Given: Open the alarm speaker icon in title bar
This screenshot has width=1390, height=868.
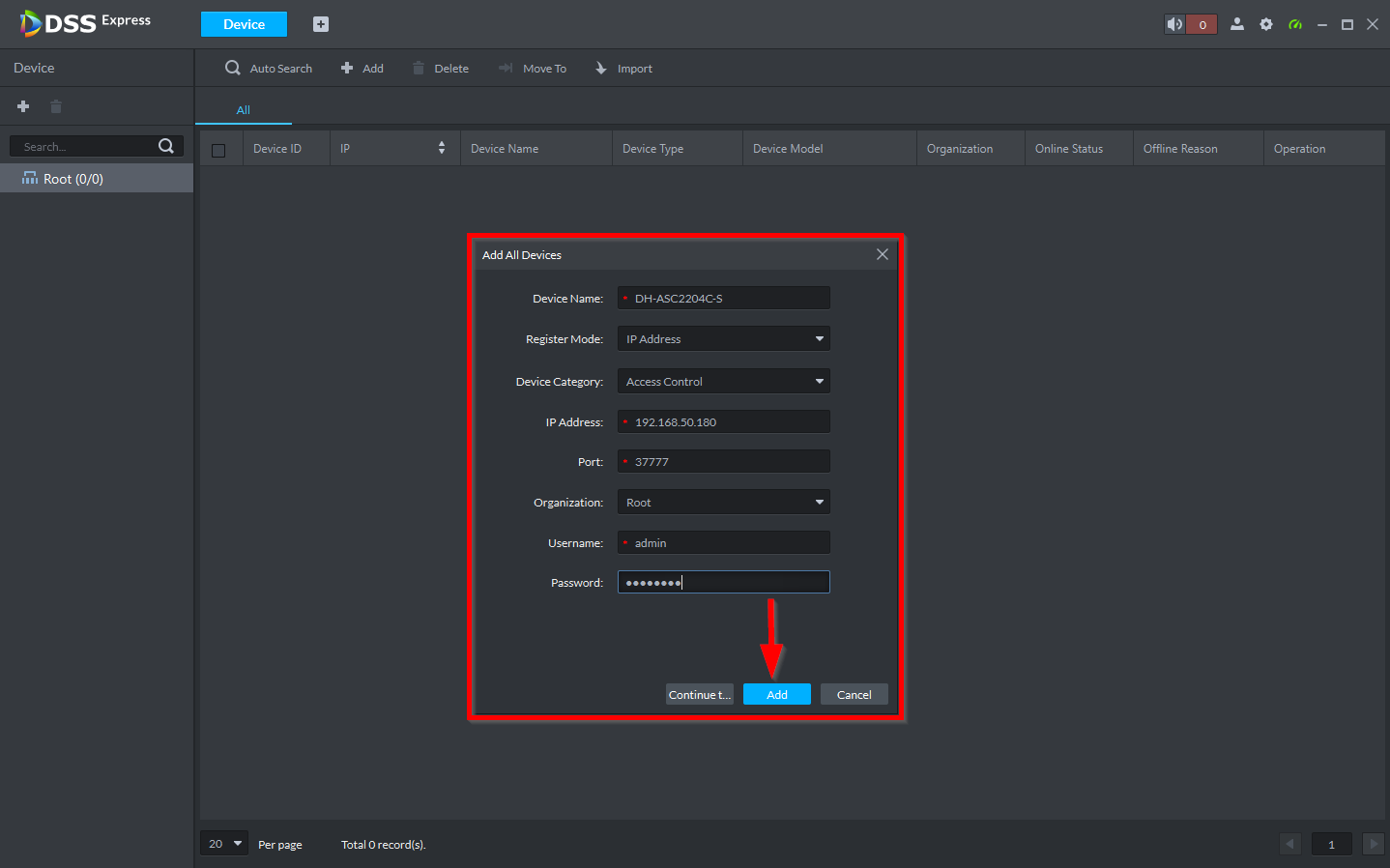Looking at the screenshot, I should 1174,24.
